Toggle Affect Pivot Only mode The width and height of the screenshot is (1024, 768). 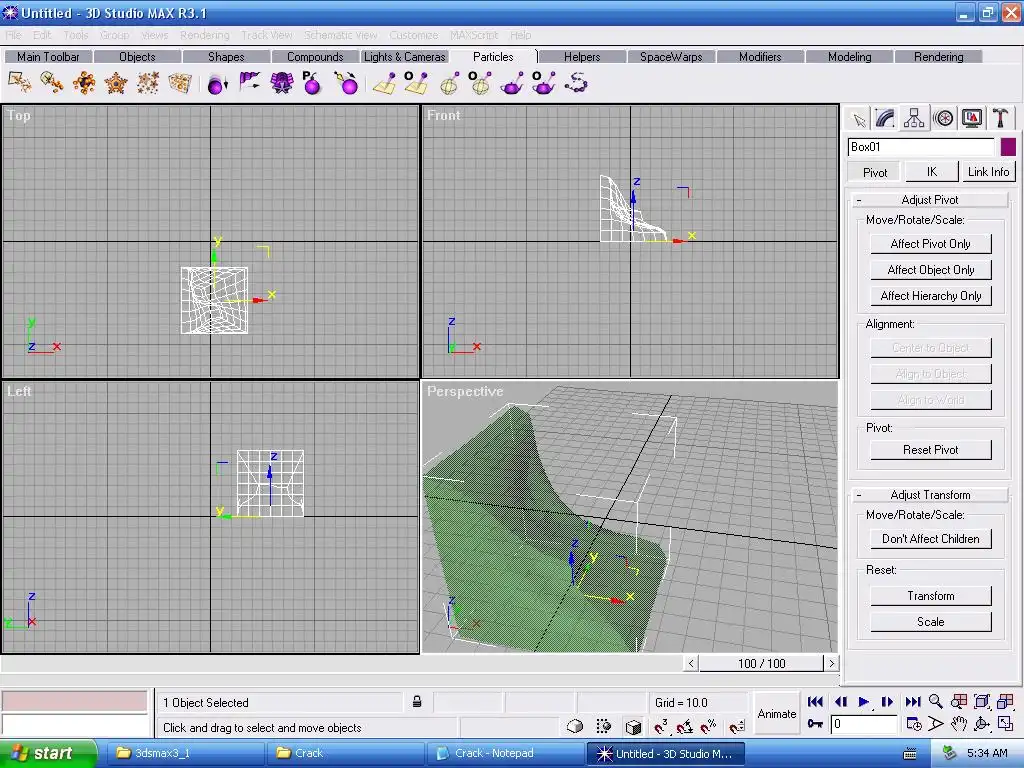931,244
